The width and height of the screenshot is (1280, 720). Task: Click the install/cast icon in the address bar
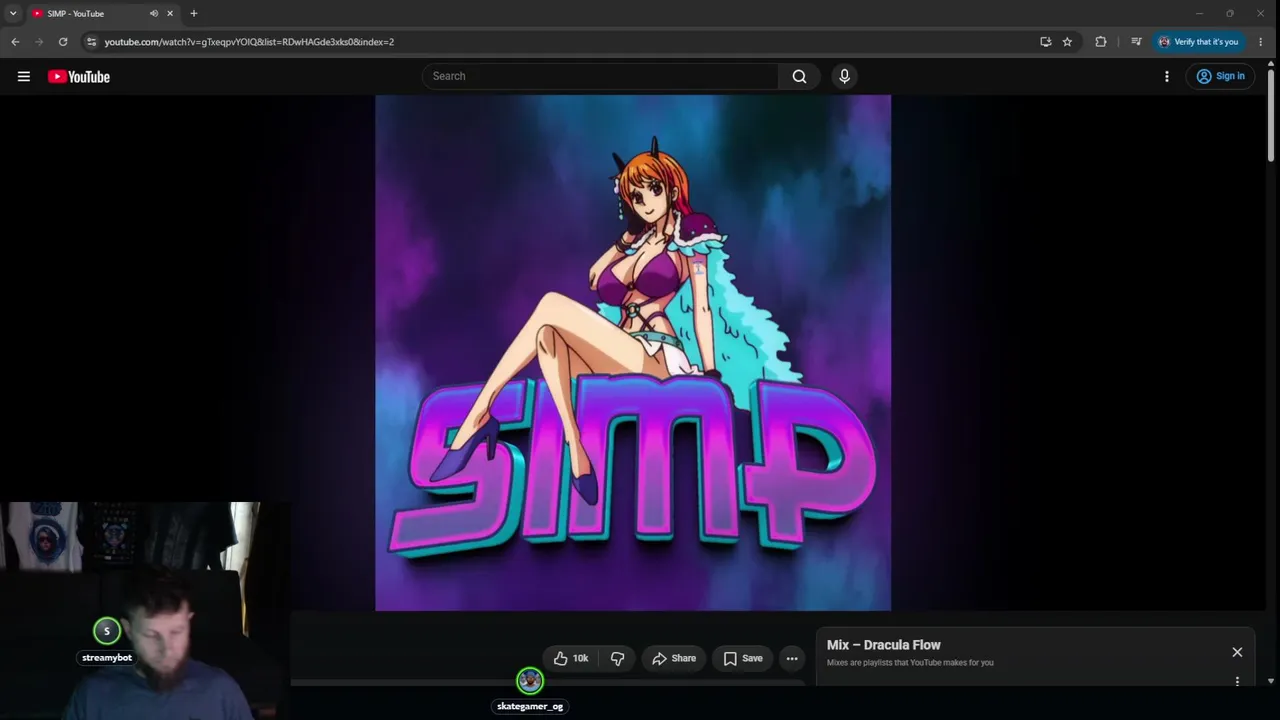click(x=1045, y=42)
